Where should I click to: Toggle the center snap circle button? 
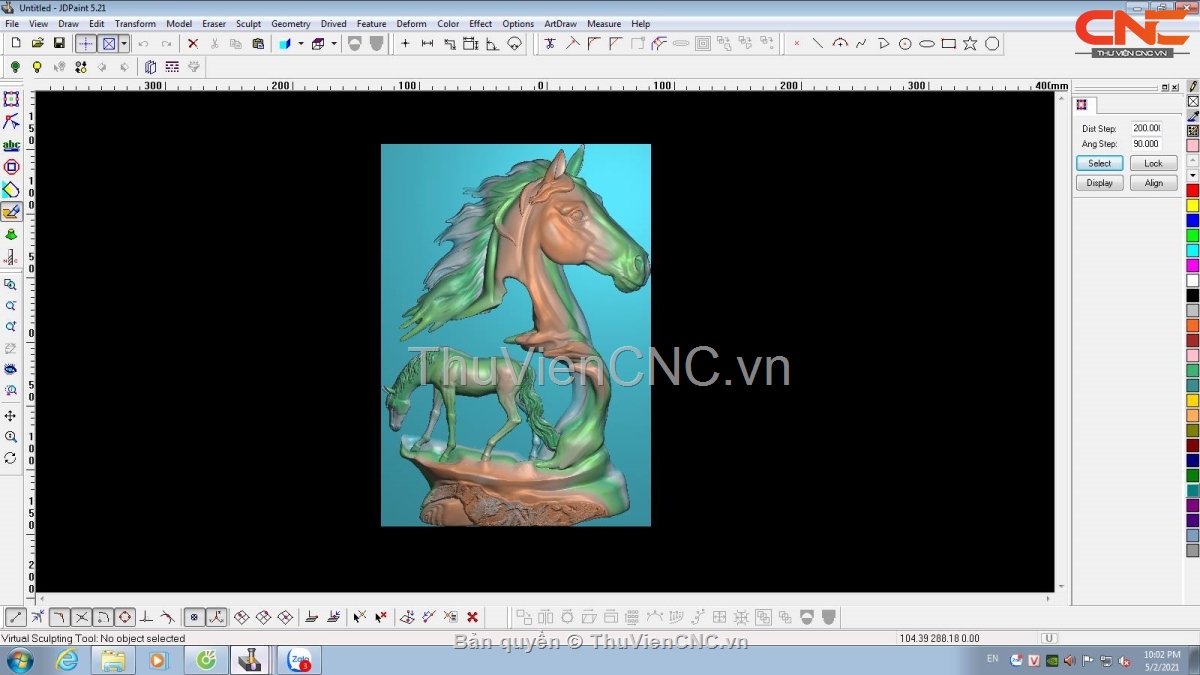[x=125, y=618]
